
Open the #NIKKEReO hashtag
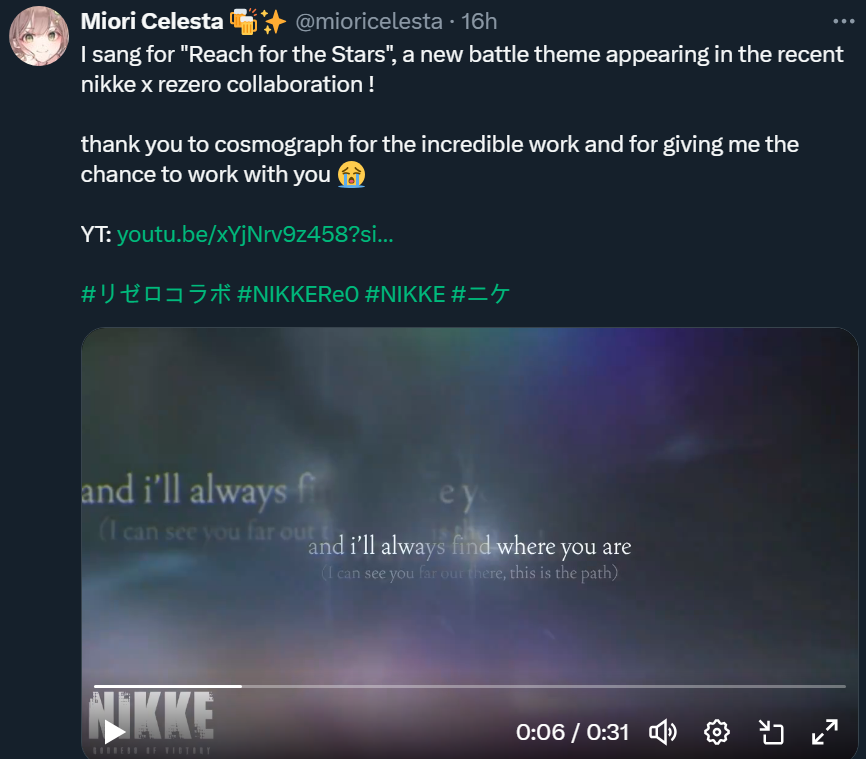pos(298,294)
